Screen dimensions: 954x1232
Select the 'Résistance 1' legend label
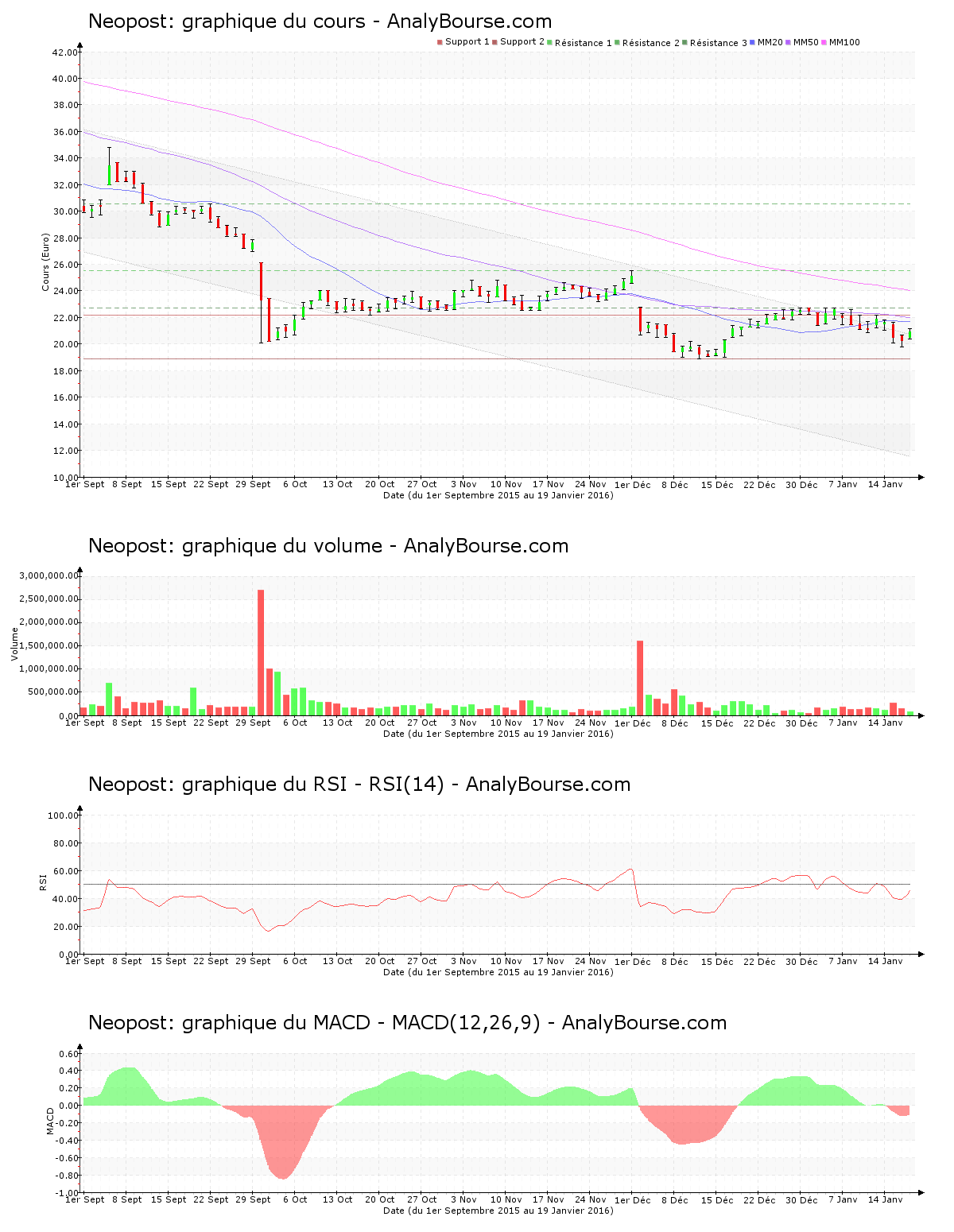pos(584,43)
